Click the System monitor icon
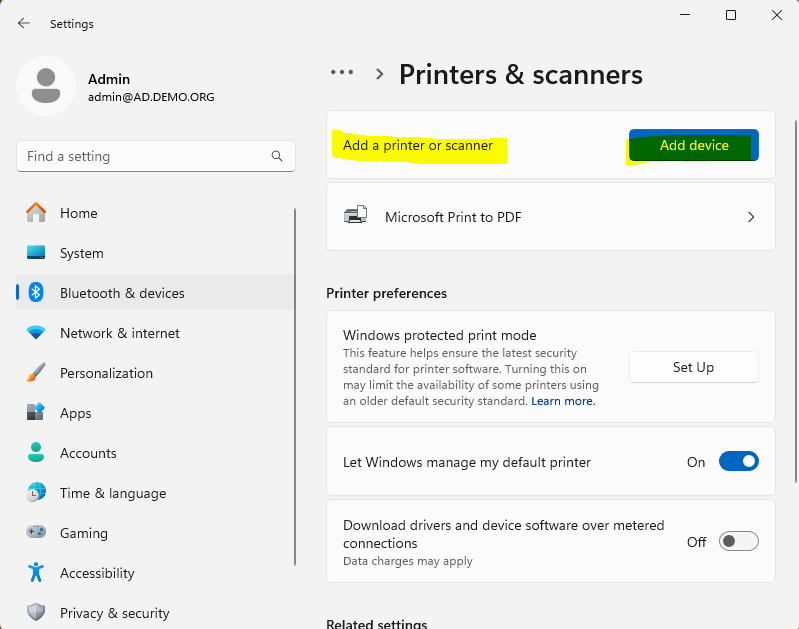Image resolution: width=799 pixels, height=629 pixels. [x=36, y=252]
